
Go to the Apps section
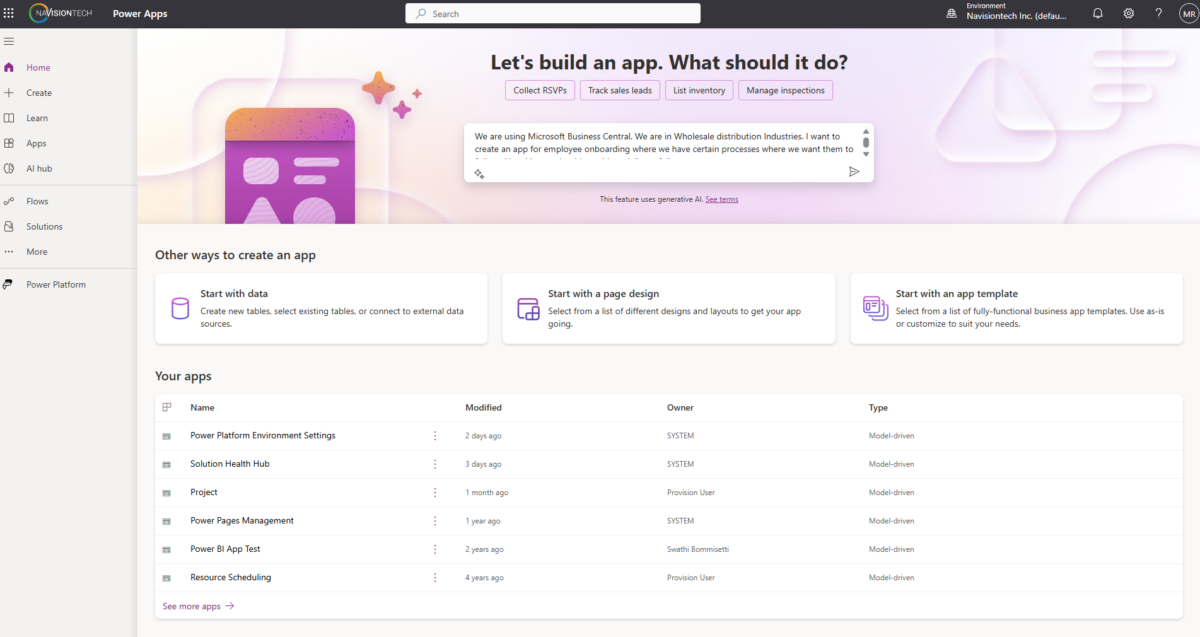[35, 143]
